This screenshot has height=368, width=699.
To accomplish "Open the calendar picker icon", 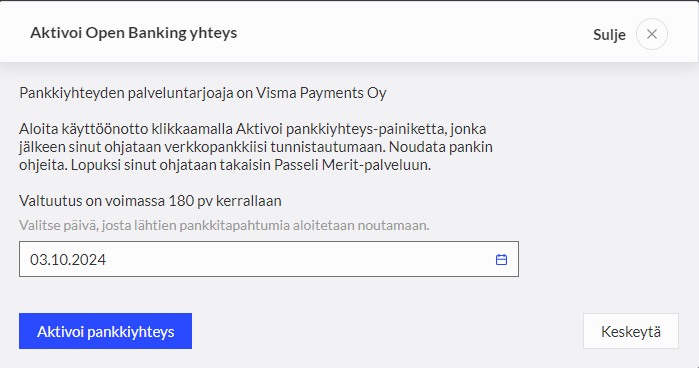I will 501,260.
